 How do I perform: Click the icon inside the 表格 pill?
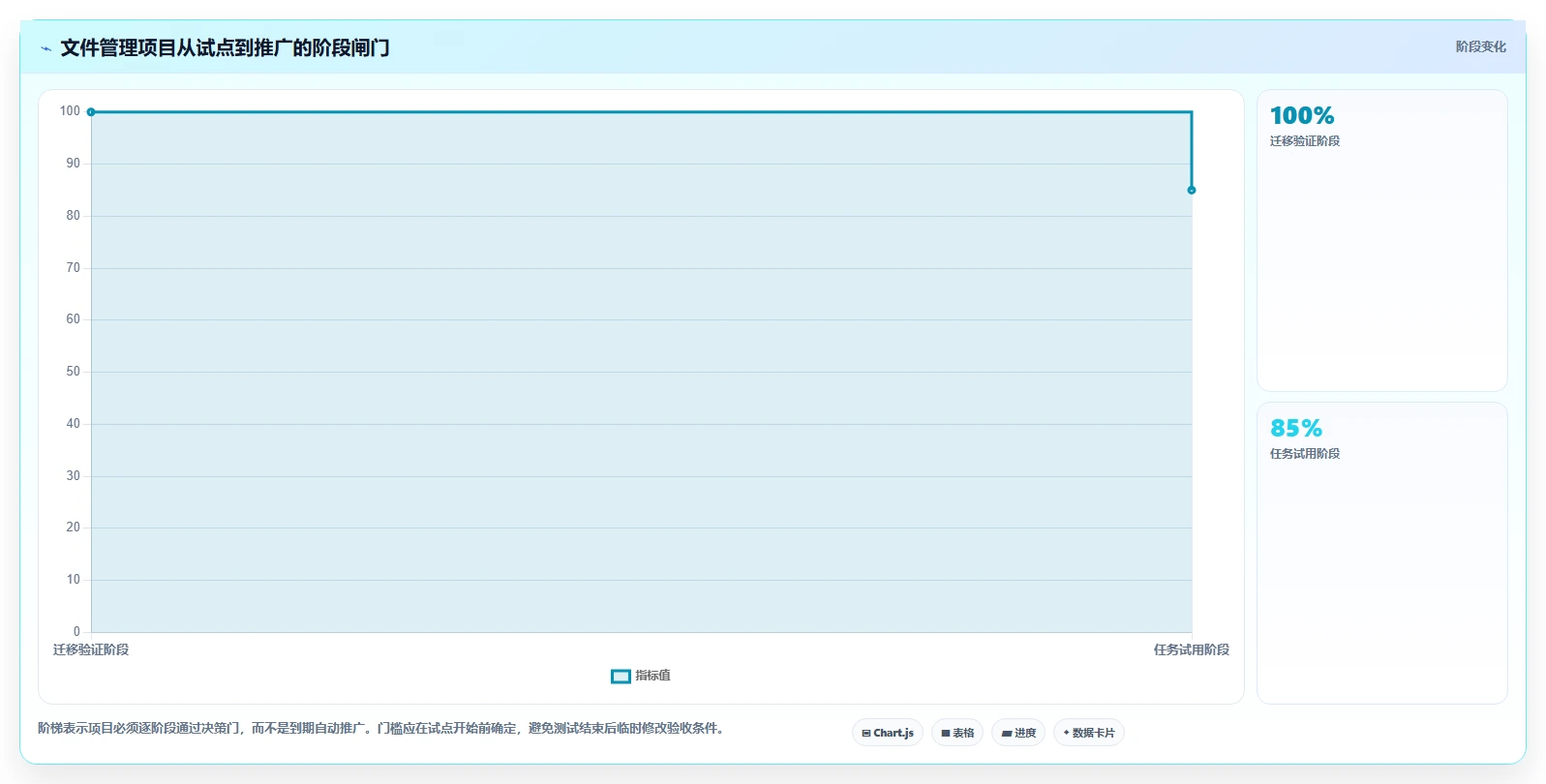[946, 734]
